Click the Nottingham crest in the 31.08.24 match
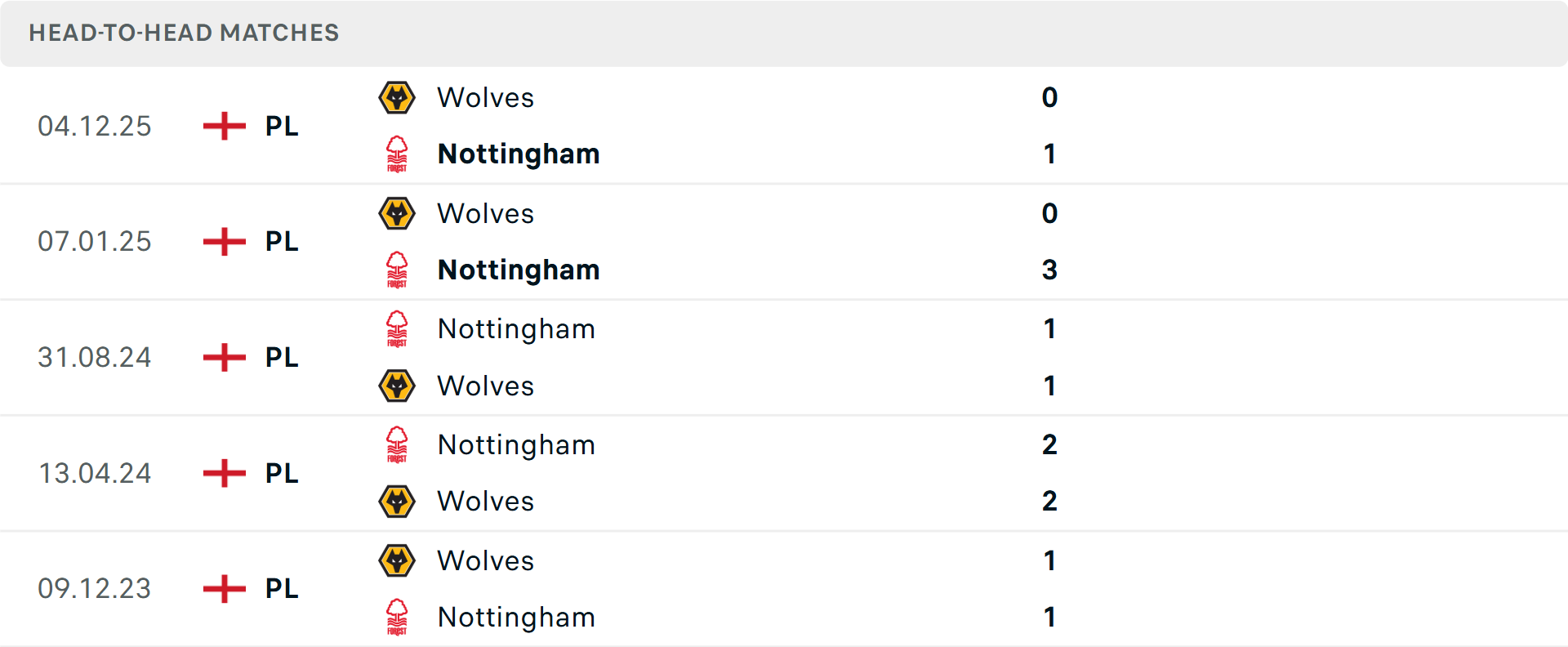1568x647 pixels. (x=398, y=329)
